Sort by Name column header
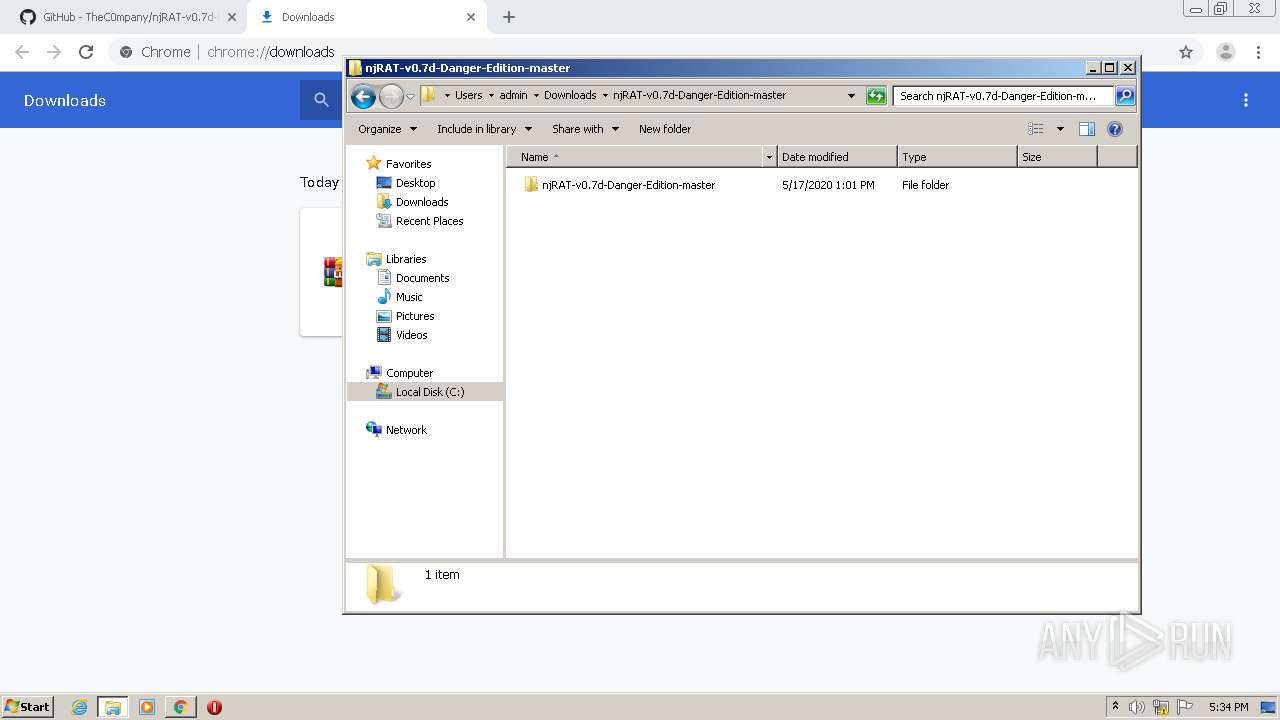 point(635,157)
